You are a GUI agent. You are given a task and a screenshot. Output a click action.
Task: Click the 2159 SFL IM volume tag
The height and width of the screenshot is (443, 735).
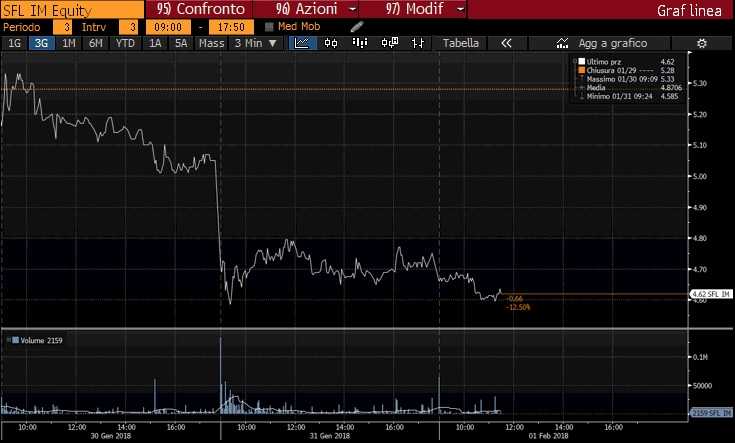point(711,413)
